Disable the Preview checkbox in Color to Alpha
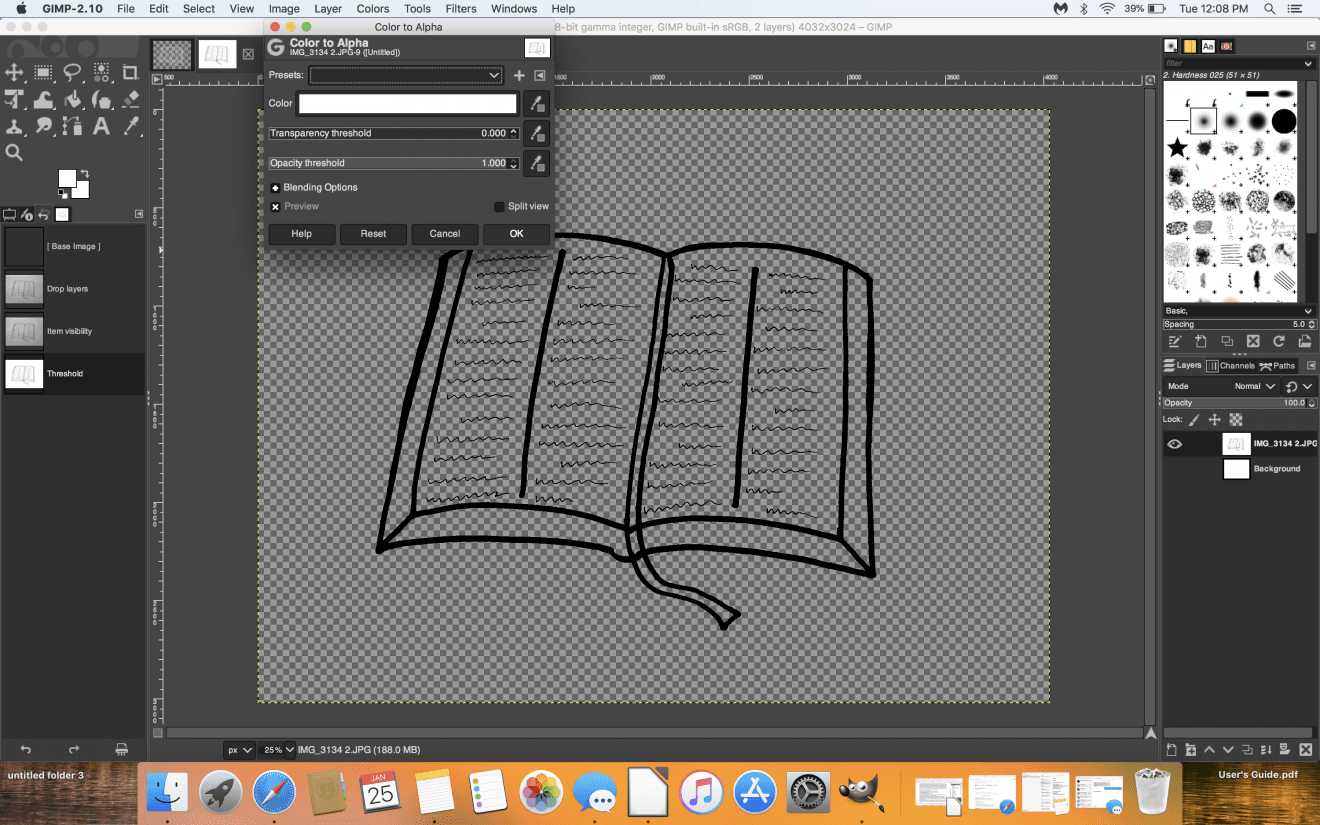 click(275, 206)
